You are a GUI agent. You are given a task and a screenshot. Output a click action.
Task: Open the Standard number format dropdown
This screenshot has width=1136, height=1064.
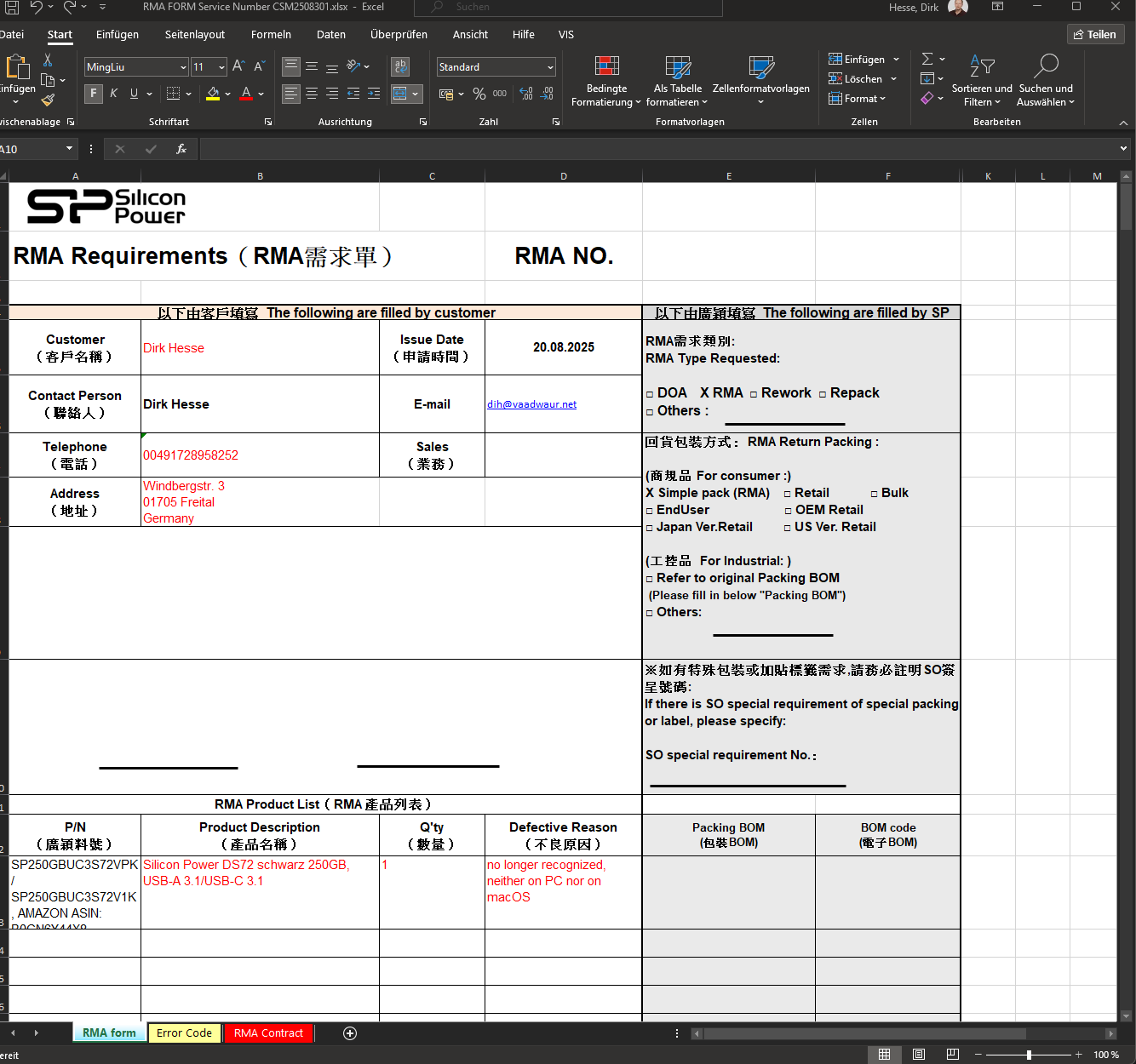(550, 67)
